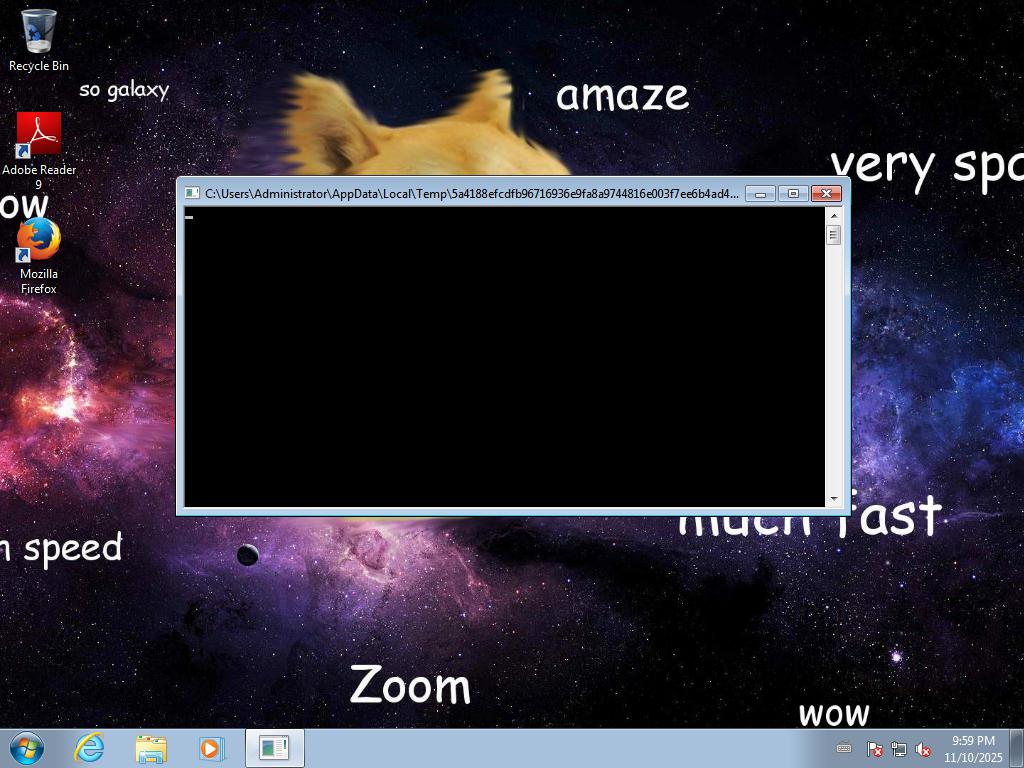
Task: Open the Windows Start menu
Action: pyautogui.click(x=26, y=748)
